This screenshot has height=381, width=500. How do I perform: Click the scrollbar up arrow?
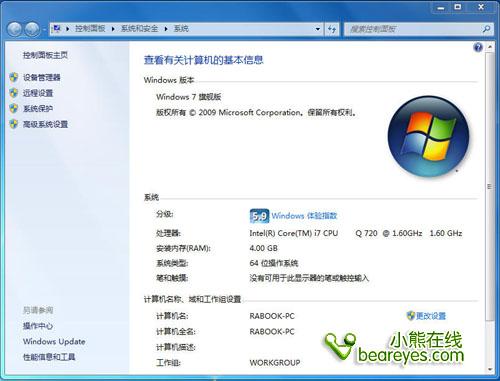coord(489,47)
